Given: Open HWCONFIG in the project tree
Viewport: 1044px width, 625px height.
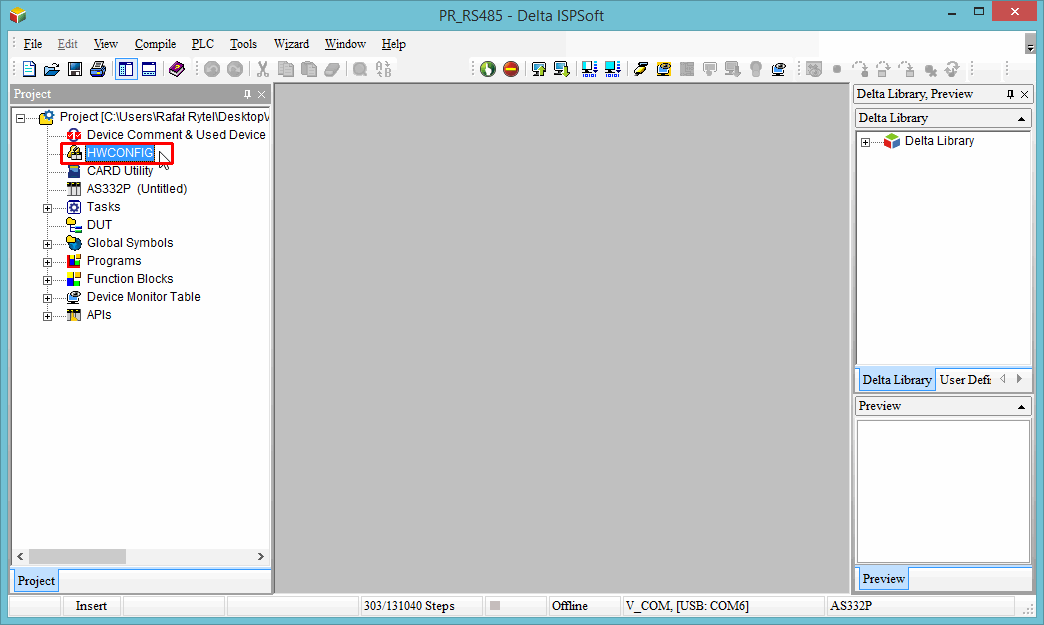Looking at the screenshot, I should pos(120,153).
